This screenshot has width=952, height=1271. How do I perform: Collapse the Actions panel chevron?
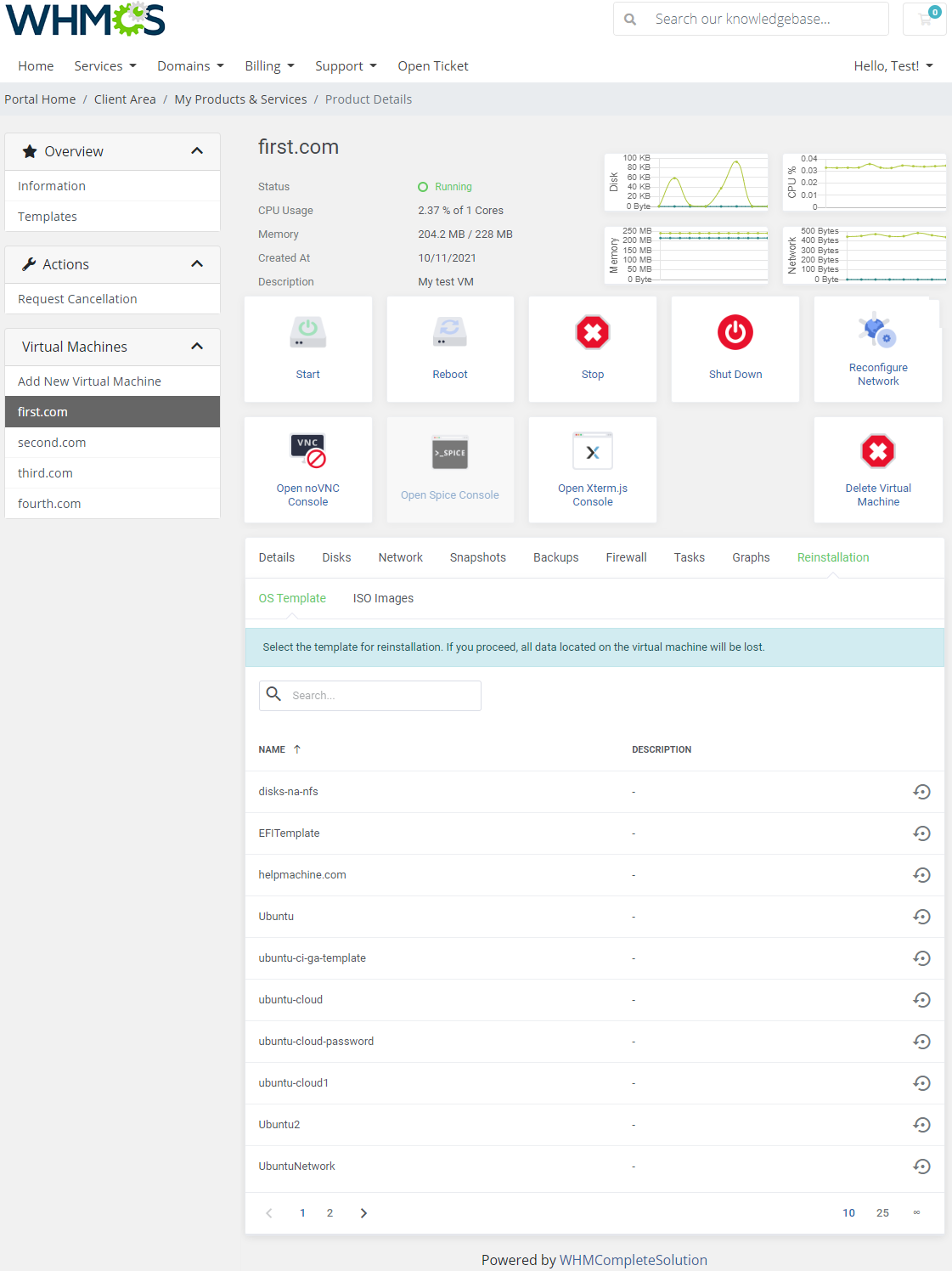(x=197, y=264)
